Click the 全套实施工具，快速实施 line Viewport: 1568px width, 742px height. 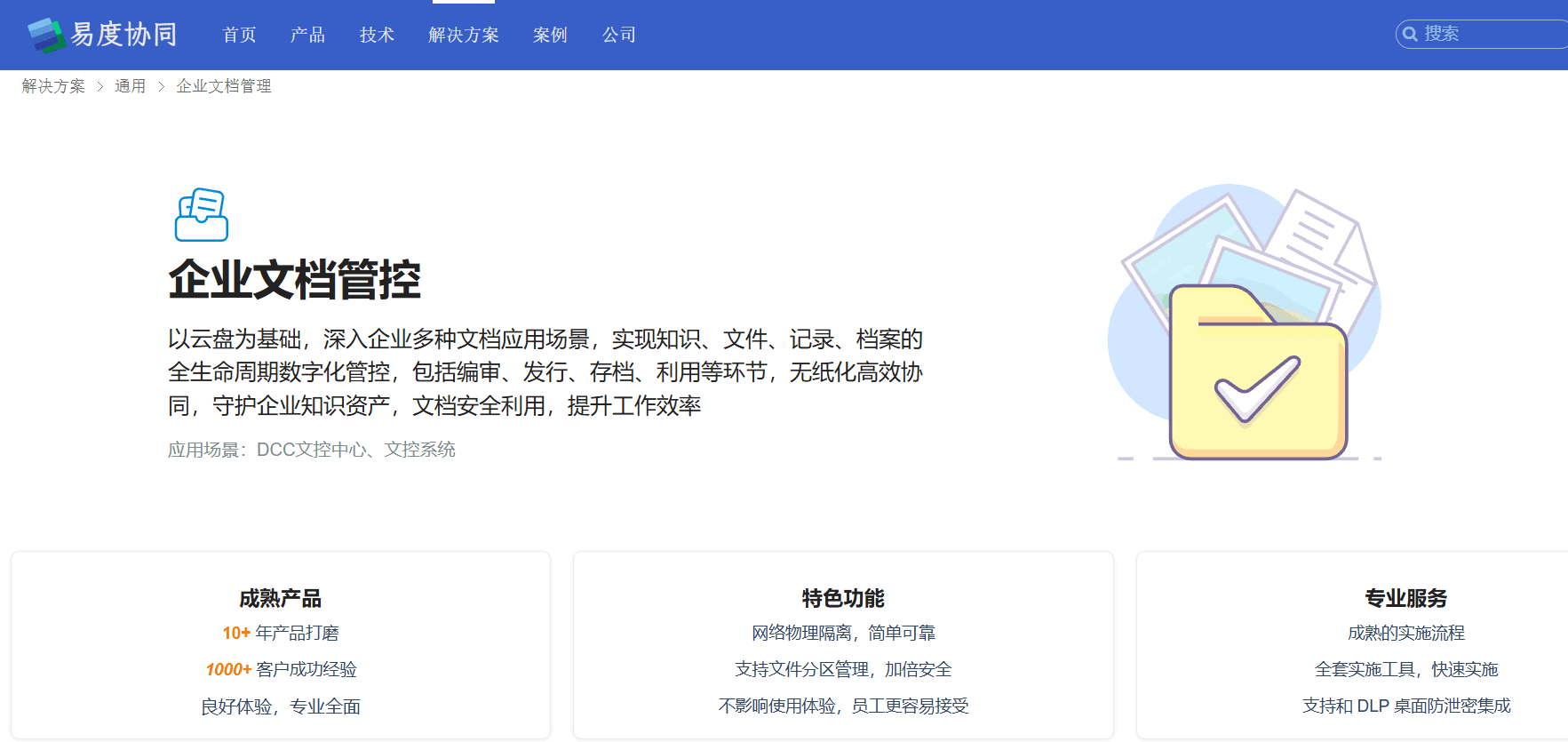click(1406, 669)
